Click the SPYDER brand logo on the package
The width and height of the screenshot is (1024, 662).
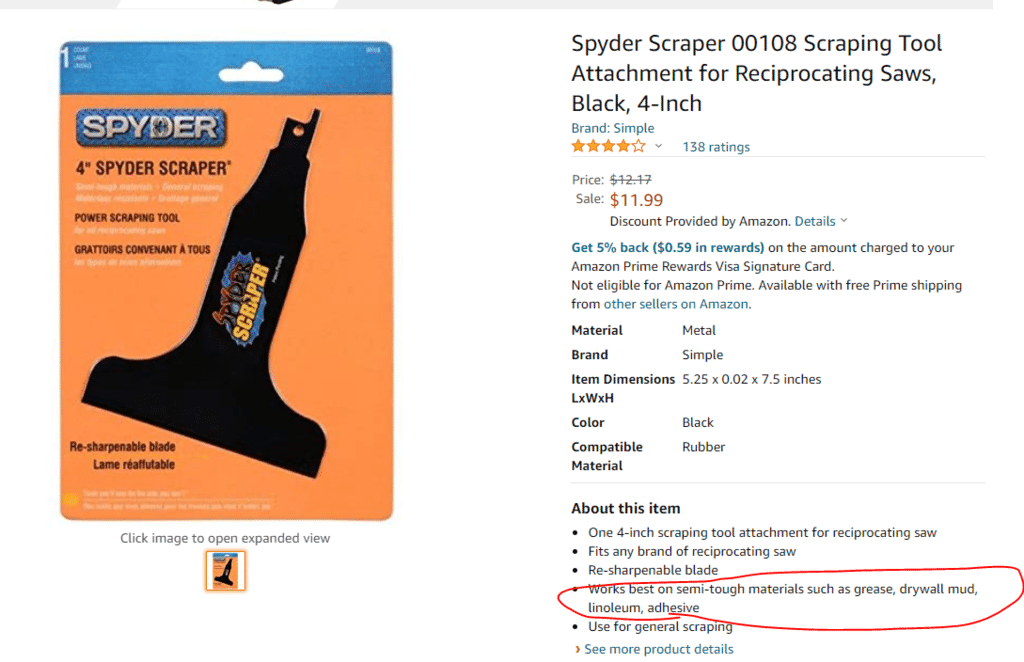click(150, 127)
